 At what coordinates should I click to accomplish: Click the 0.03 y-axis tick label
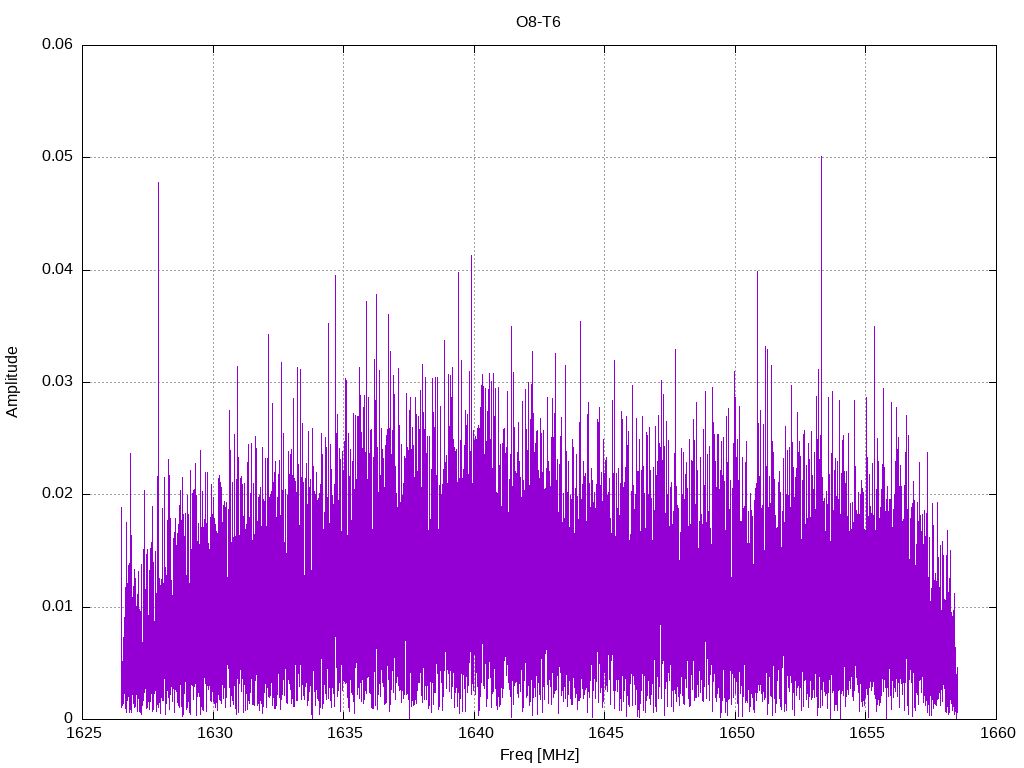click(57, 381)
